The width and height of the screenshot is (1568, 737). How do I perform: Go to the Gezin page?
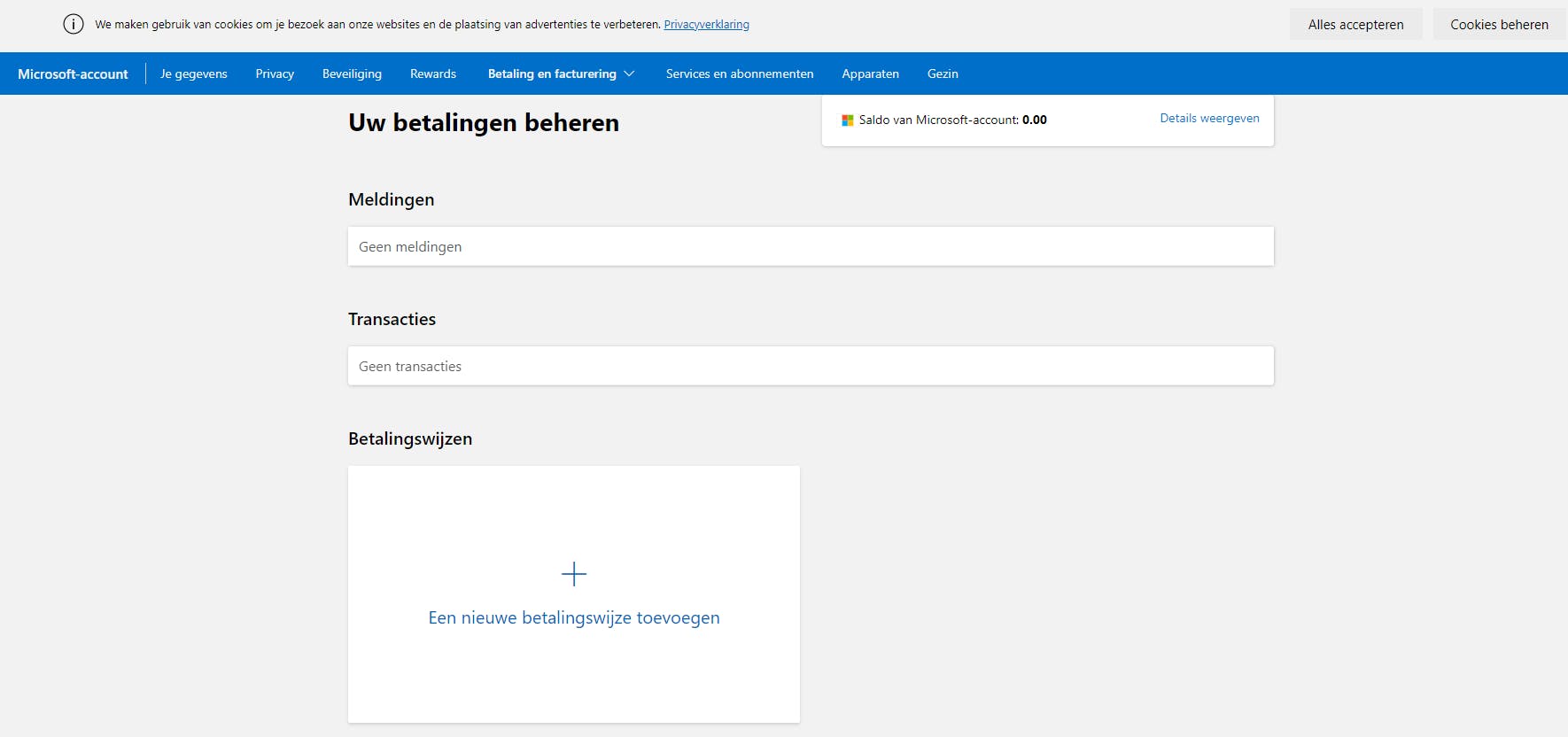[943, 74]
